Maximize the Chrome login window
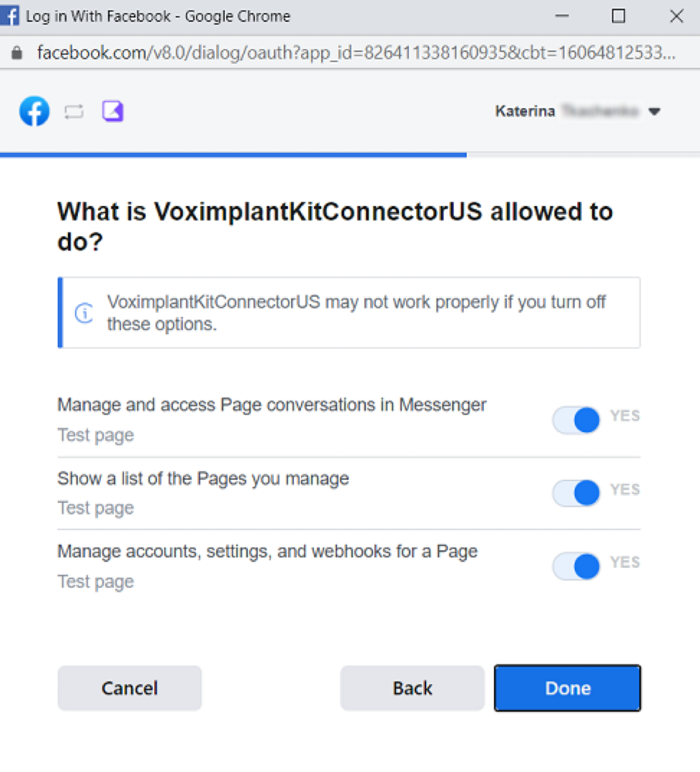The image size is (700, 772). pos(618,16)
